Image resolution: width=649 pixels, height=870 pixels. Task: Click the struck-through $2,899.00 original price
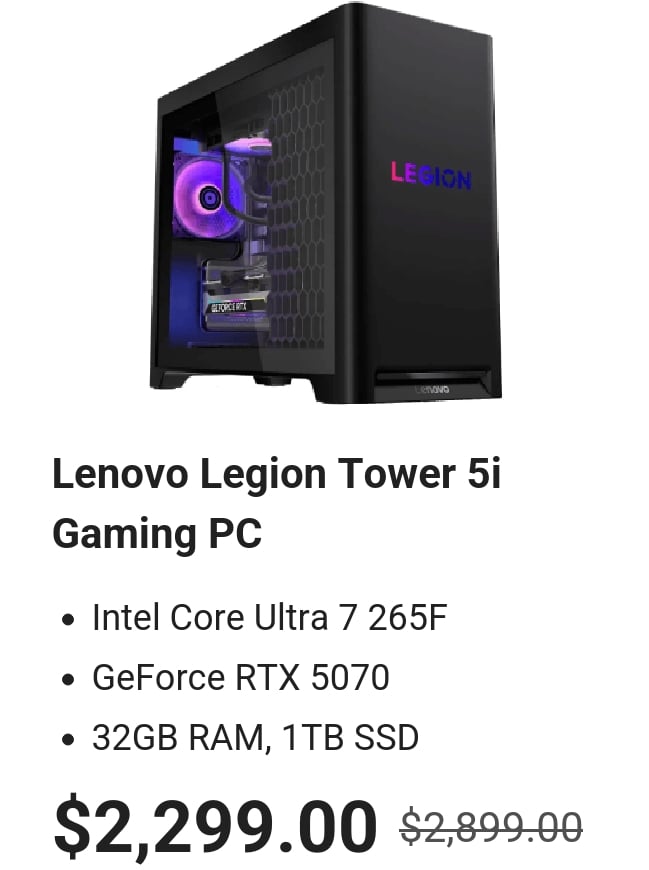pos(491,827)
